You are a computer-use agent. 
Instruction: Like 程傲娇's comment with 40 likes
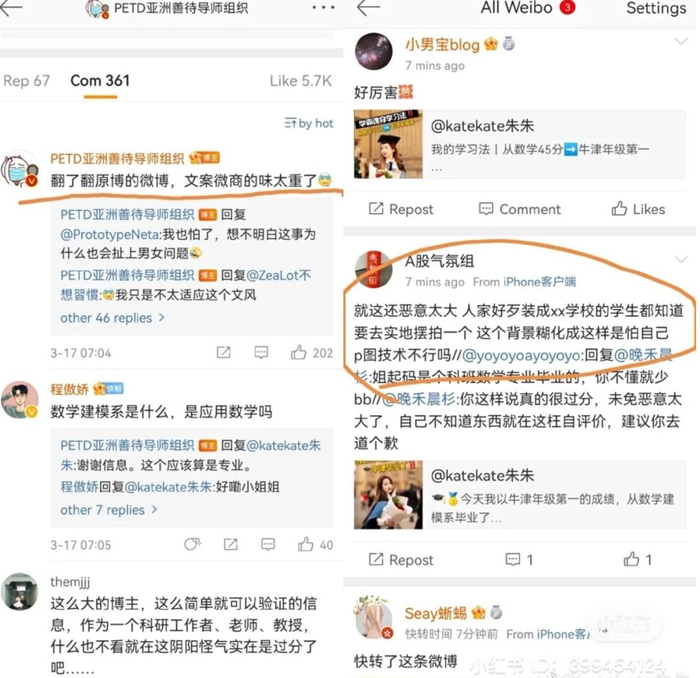point(315,545)
